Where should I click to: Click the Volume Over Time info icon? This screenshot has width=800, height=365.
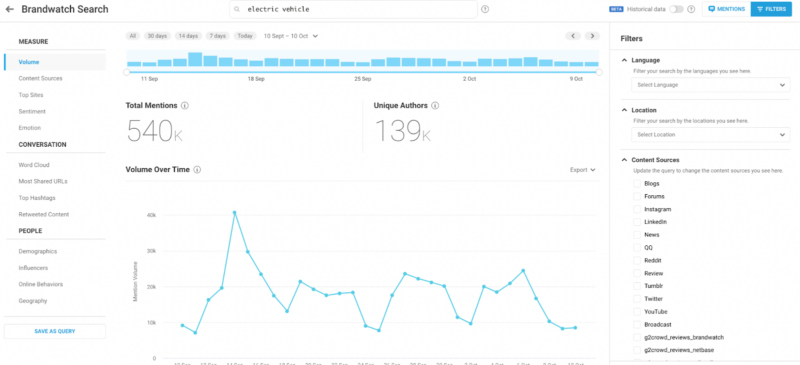click(197, 169)
